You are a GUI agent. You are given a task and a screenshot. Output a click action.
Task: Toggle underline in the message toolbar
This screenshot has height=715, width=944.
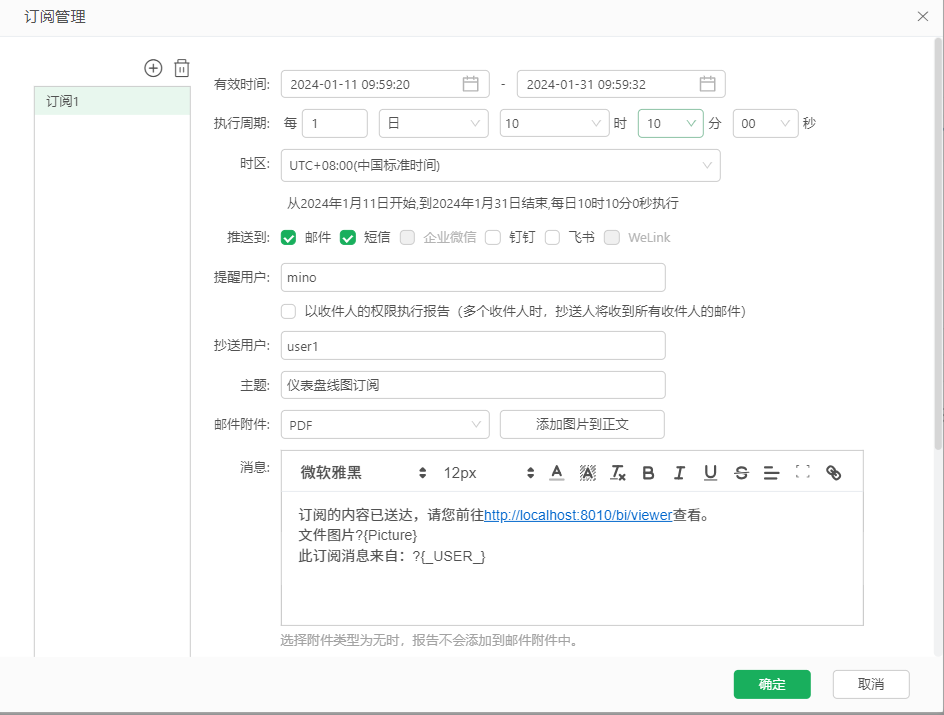point(710,472)
